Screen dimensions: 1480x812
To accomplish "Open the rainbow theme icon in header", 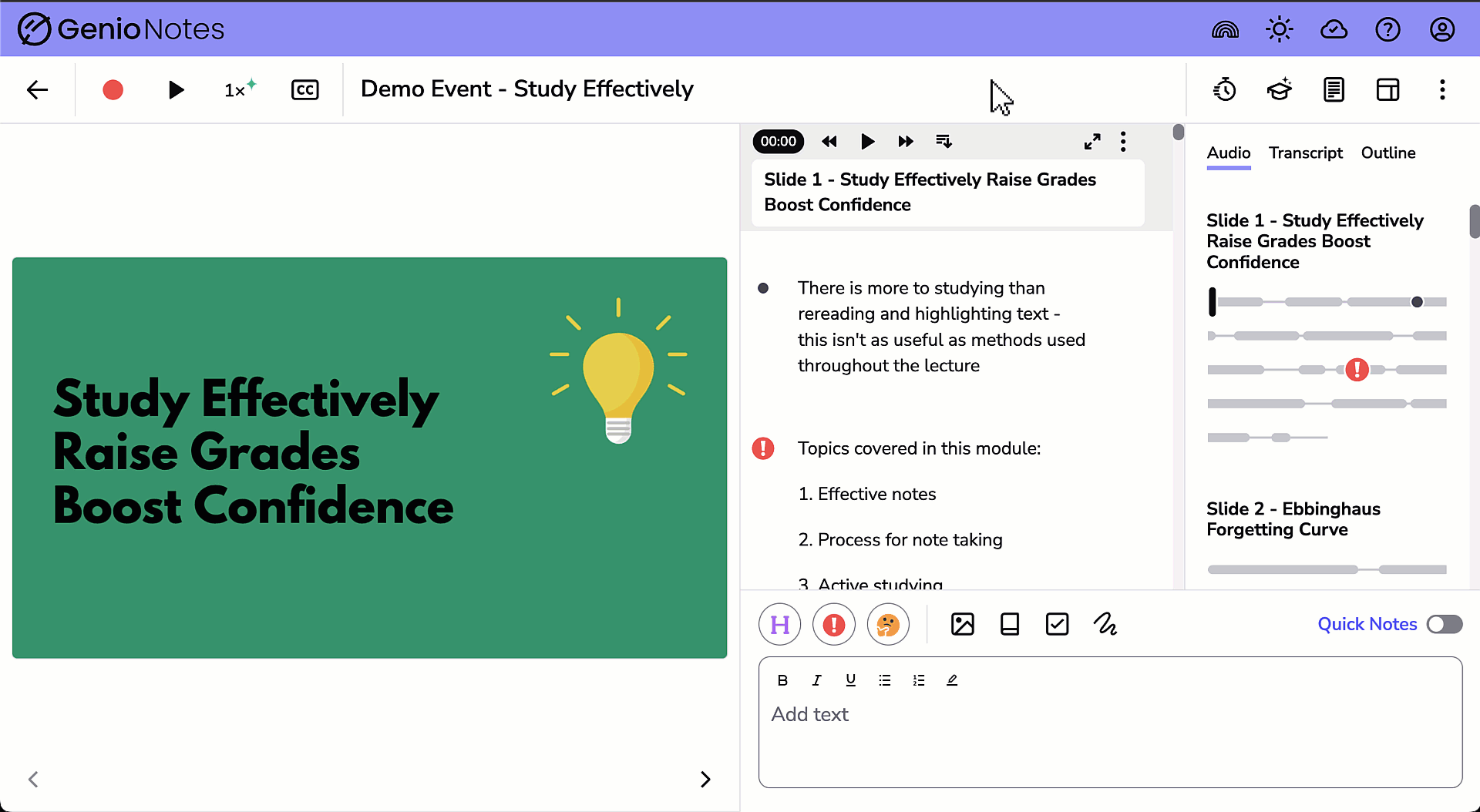I will pyautogui.click(x=1225, y=30).
